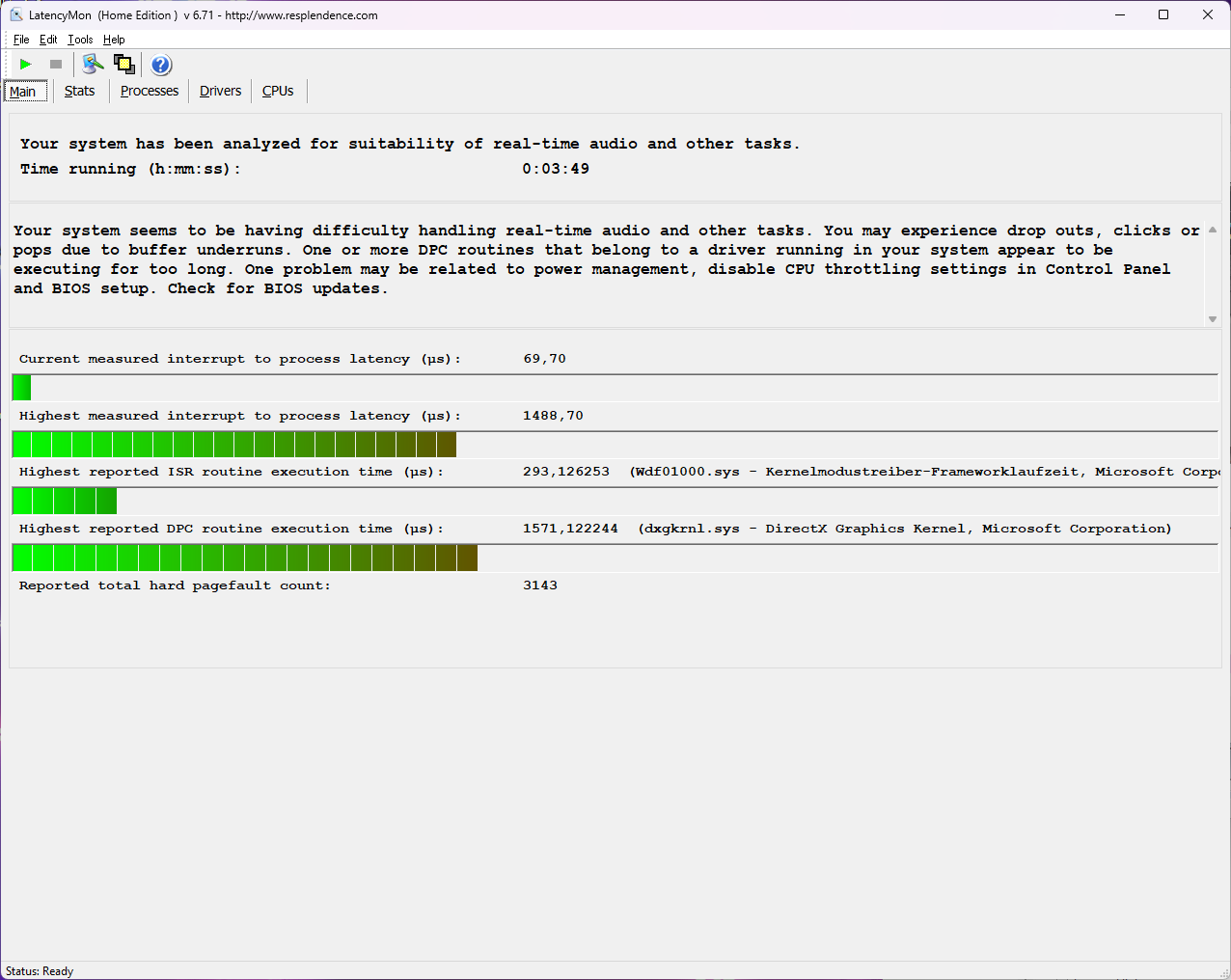The width and height of the screenshot is (1231, 980).
Task: Switch to the Stats tab
Action: point(79,91)
